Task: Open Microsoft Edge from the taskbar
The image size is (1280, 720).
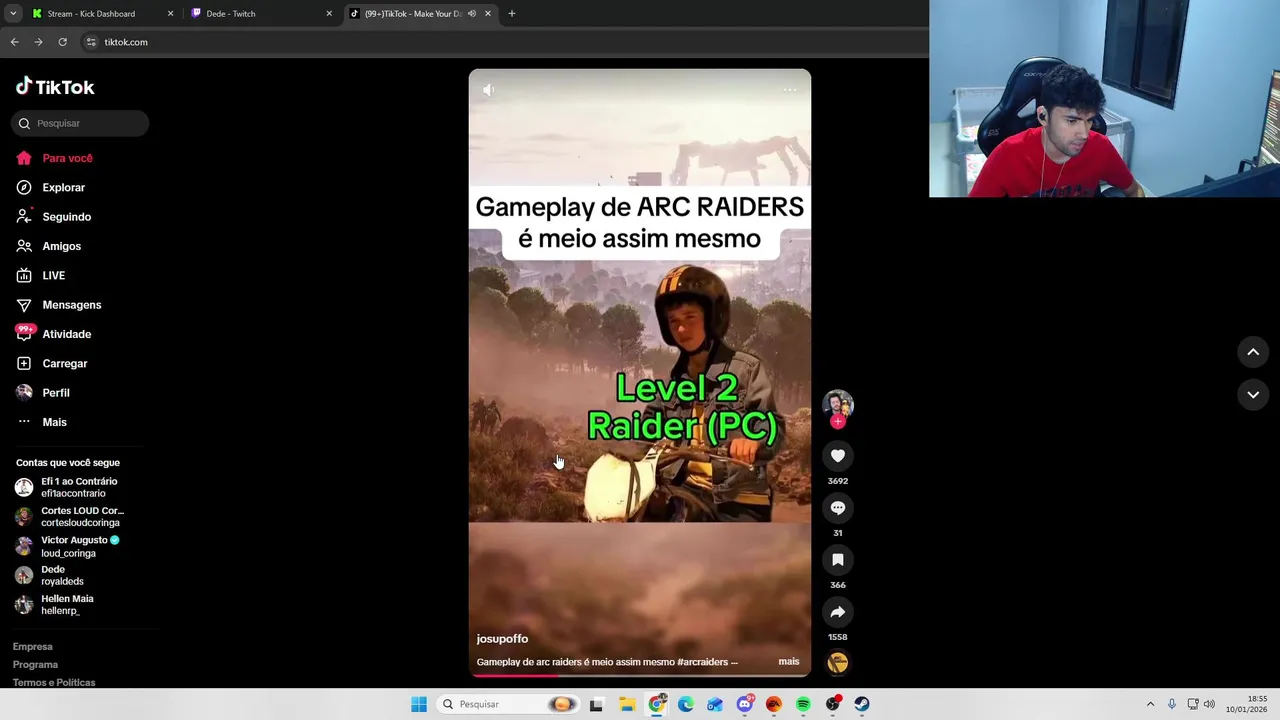Action: [x=686, y=704]
